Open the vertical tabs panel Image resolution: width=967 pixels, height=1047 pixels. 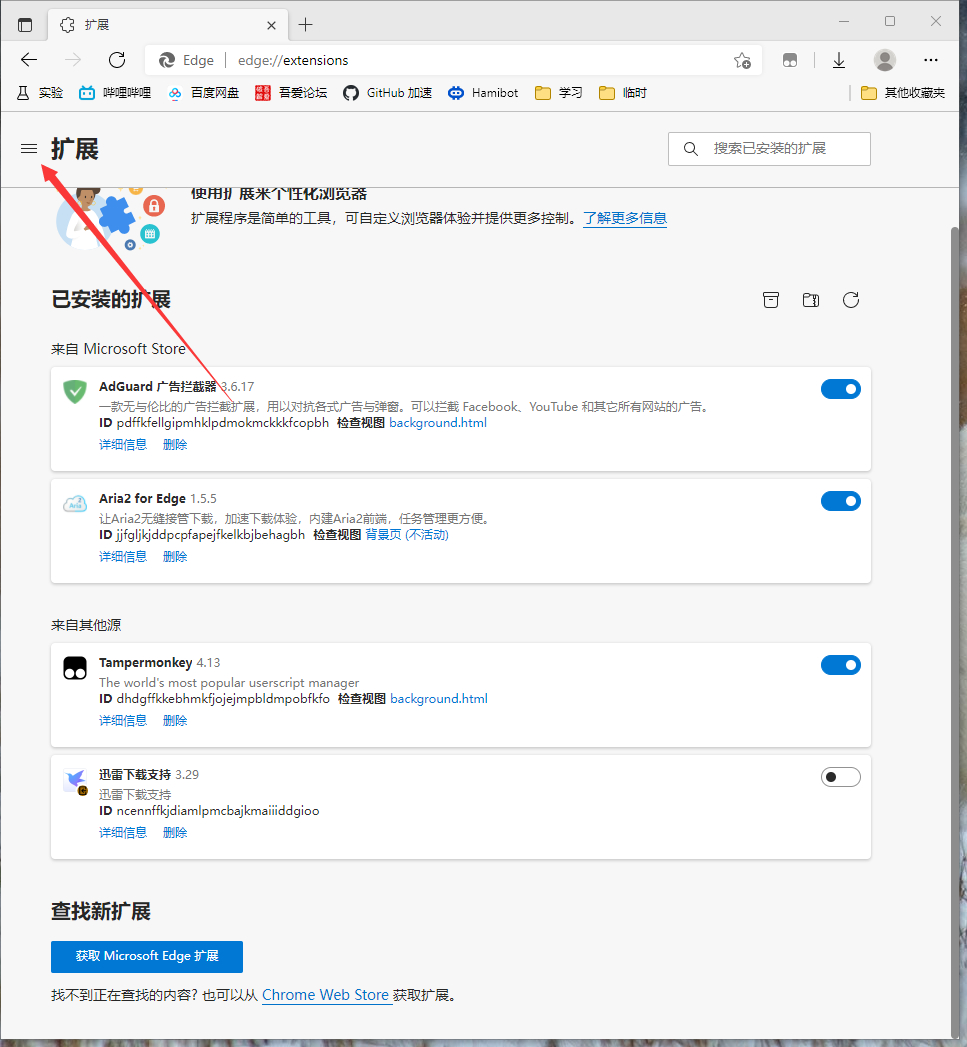coord(25,25)
